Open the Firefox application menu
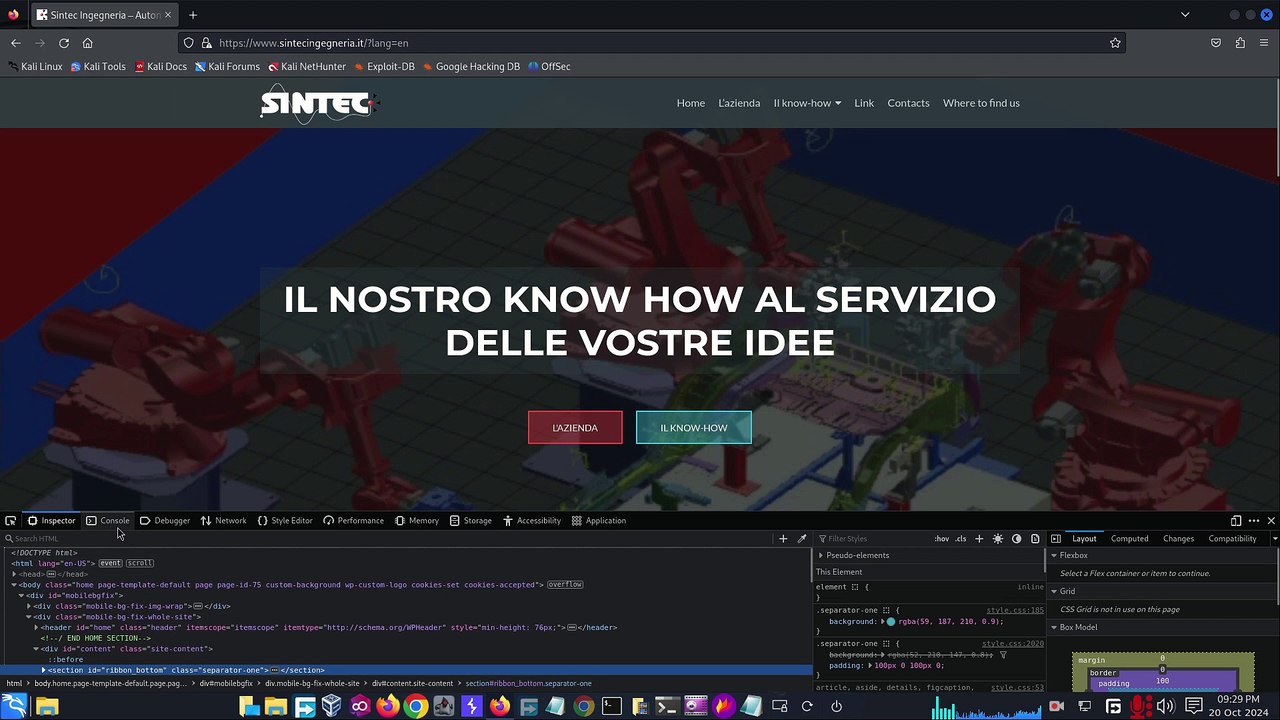The height and width of the screenshot is (720, 1280). (x=1264, y=43)
